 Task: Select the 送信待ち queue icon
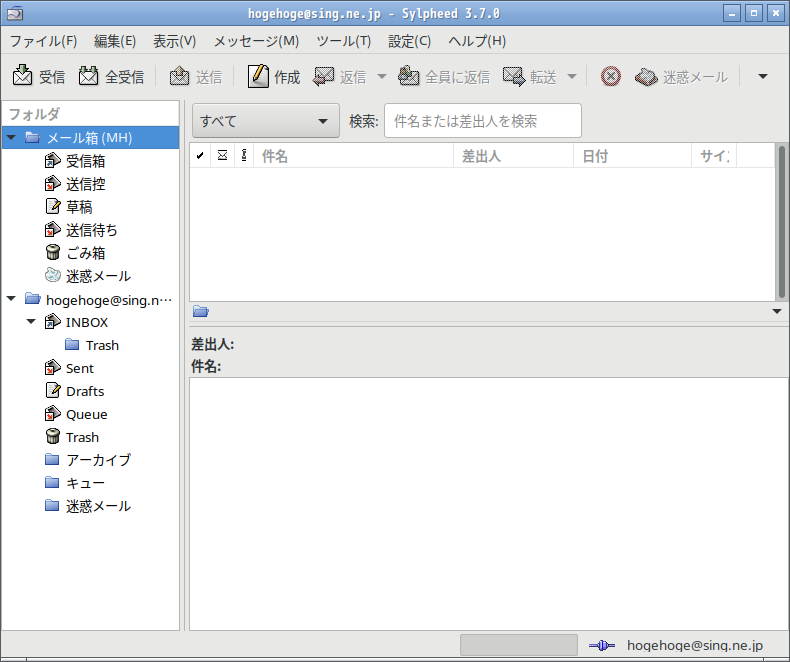[52, 230]
